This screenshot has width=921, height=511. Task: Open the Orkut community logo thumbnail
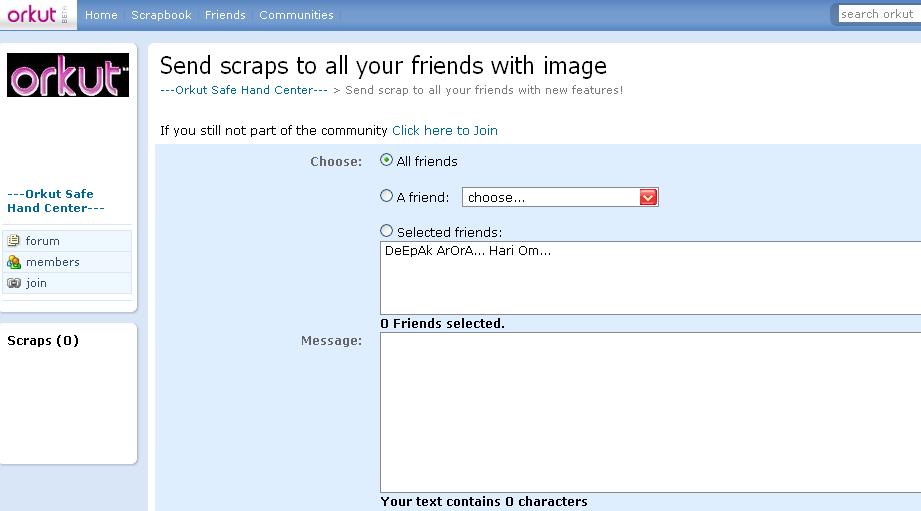[x=68, y=75]
